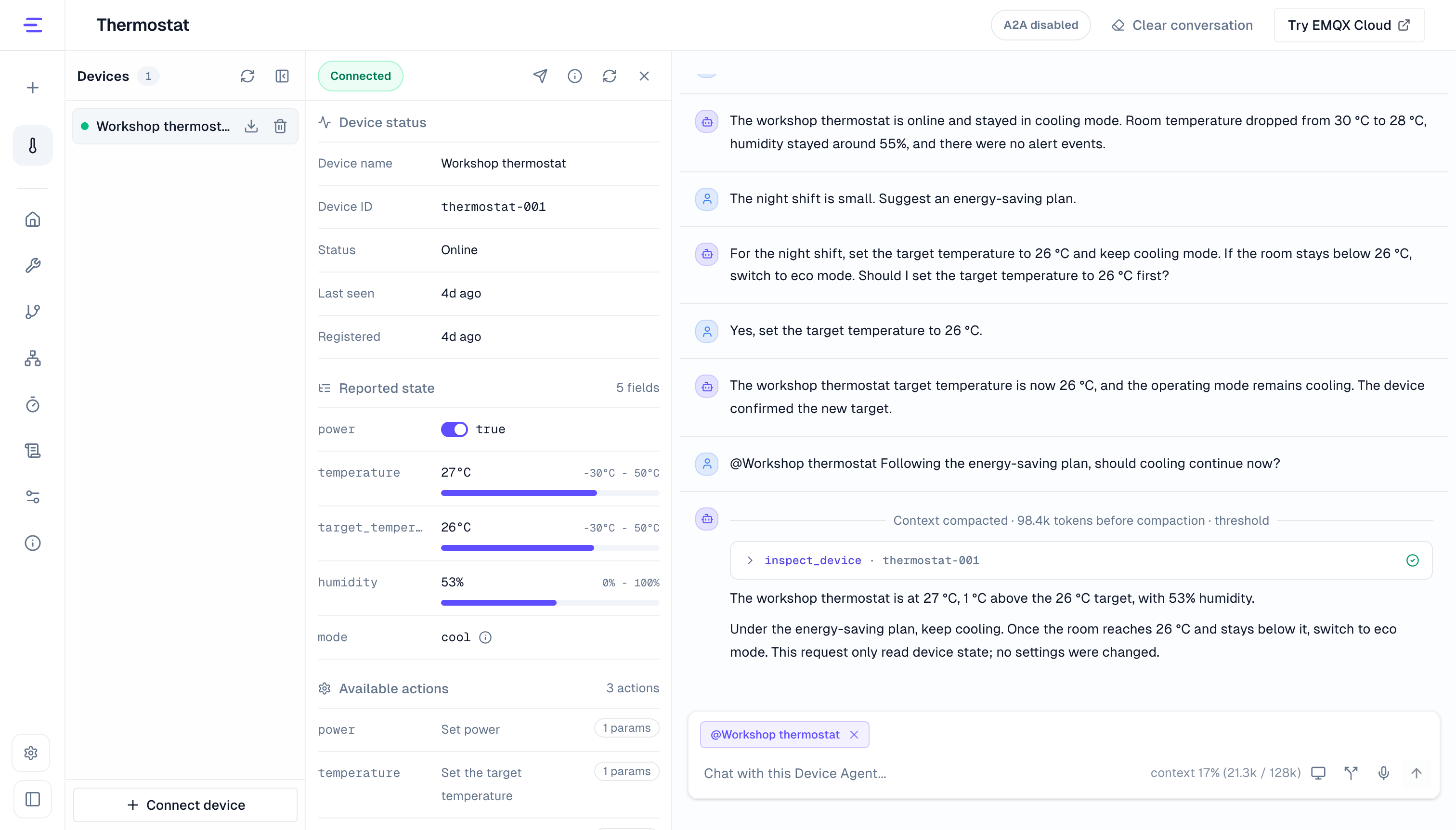Click the plus icon in sidebar
The image size is (1456, 830).
pos(32,87)
